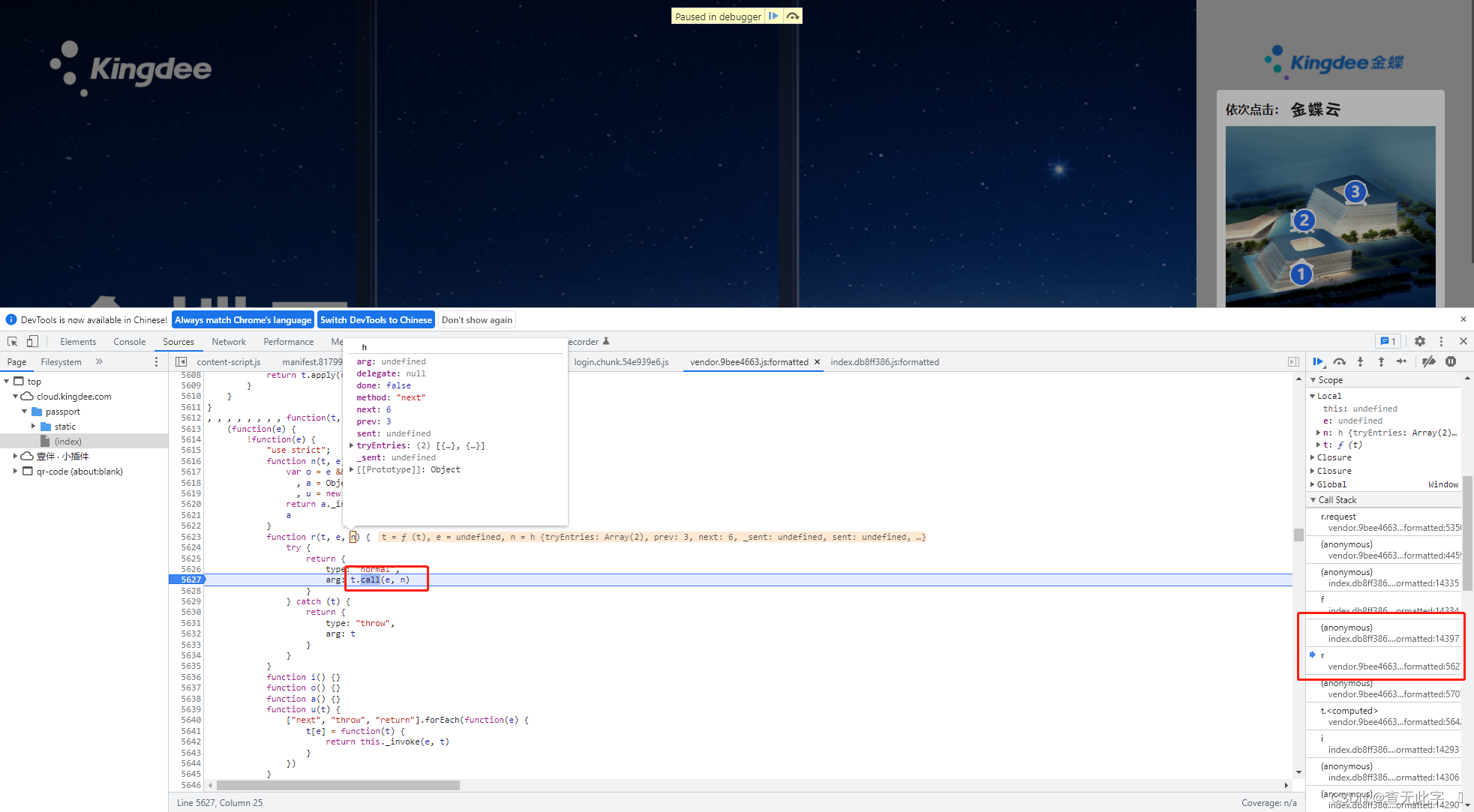The image size is (1474, 812).
Task: Open navigator pane more options menu
Action: coord(156,361)
